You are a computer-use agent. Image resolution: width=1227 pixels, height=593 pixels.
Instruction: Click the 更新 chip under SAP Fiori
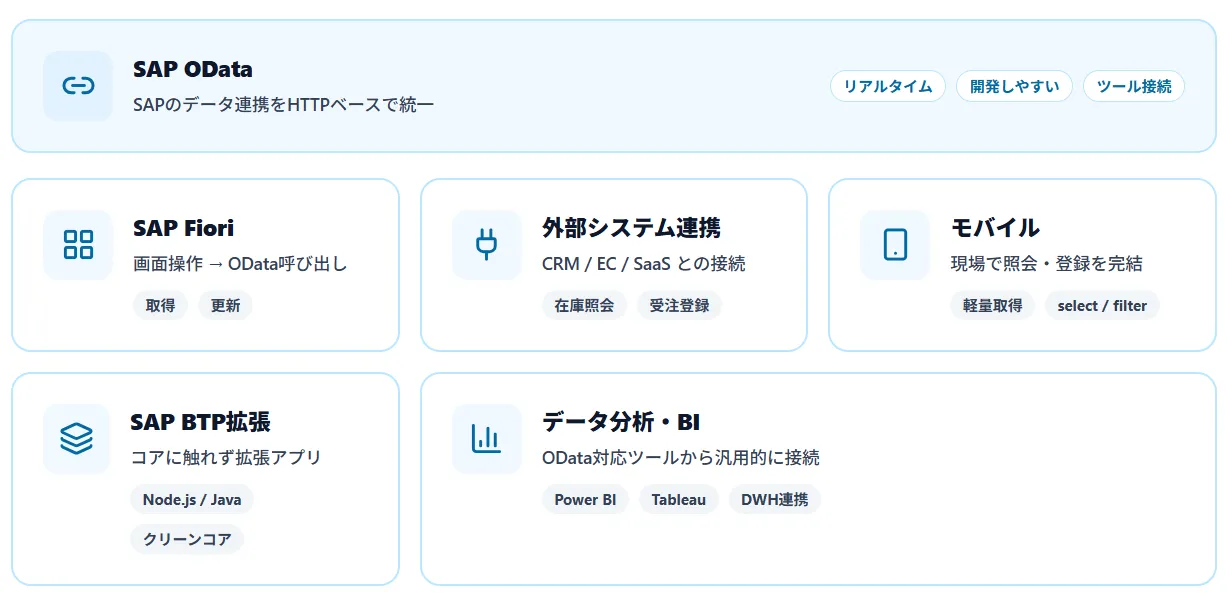click(225, 306)
